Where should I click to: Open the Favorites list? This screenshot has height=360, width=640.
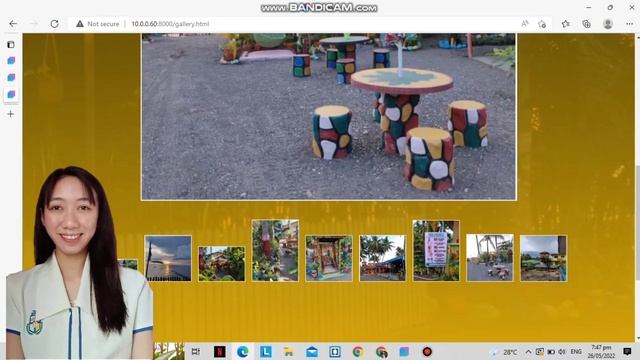[x=566, y=24]
